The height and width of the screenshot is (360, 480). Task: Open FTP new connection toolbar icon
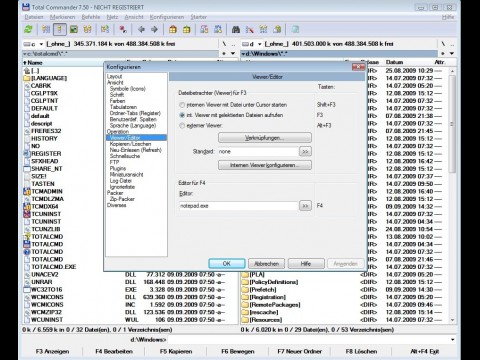218,30
